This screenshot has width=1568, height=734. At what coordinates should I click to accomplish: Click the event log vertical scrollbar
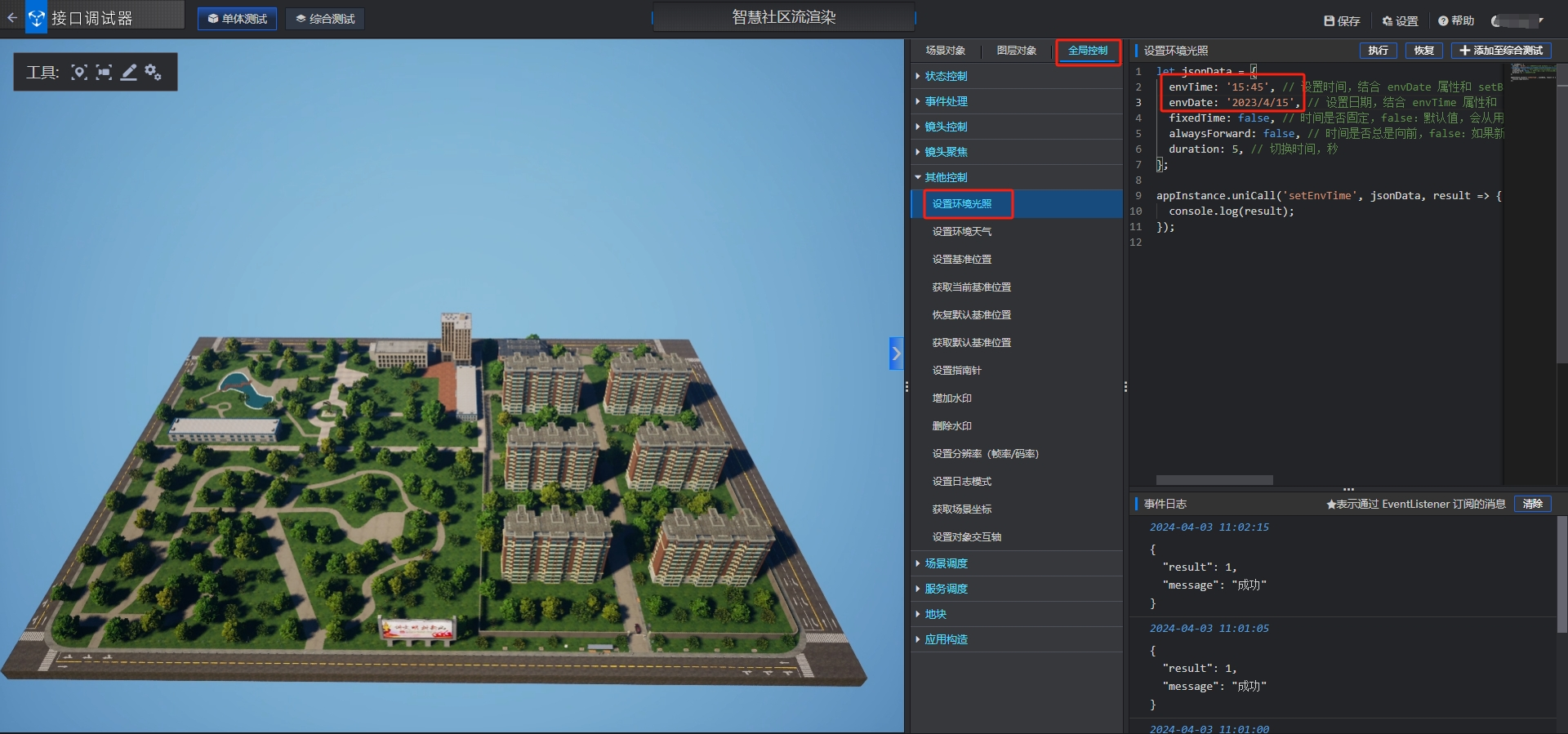click(x=1561, y=574)
